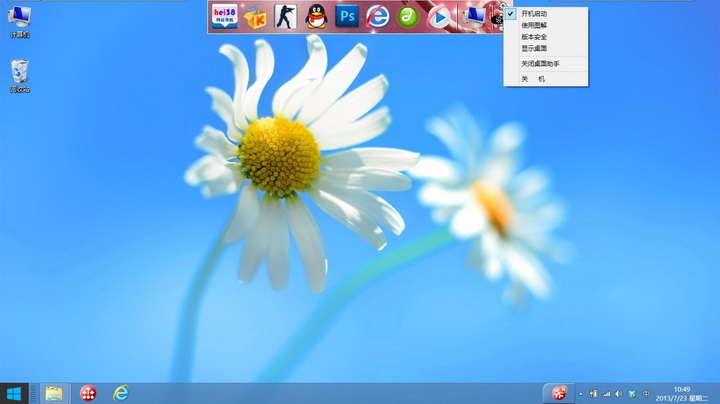Open the volume speaker tray icon

tap(619, 394)
